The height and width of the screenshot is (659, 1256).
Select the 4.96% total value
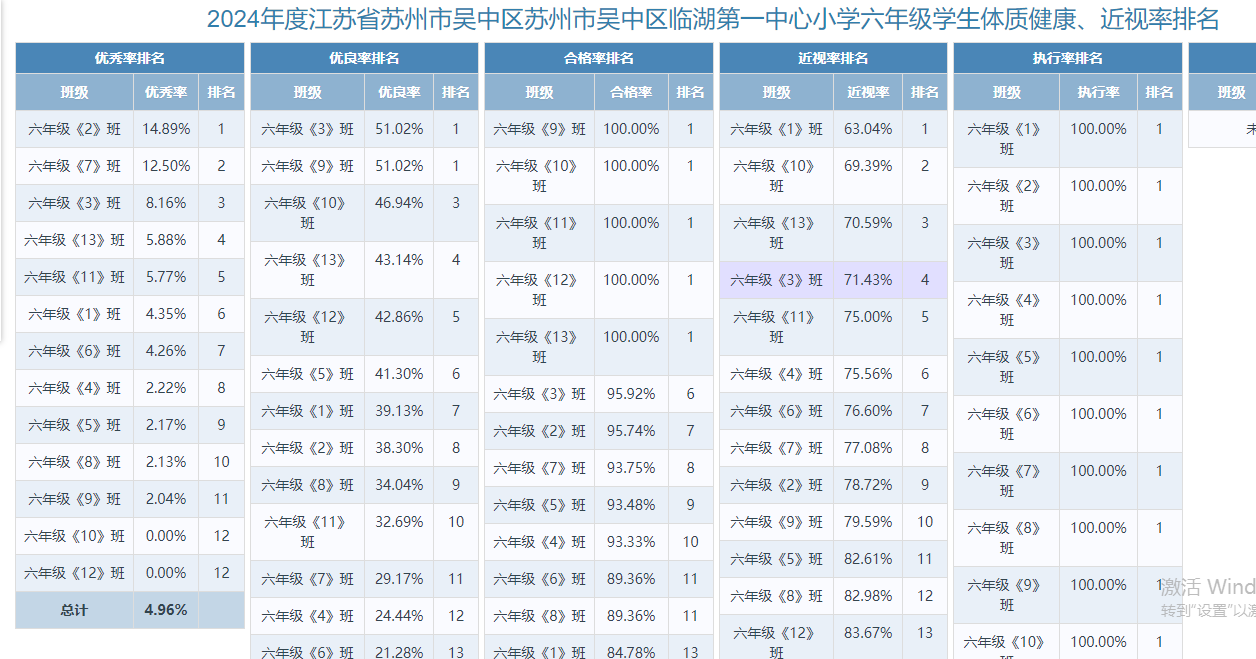166,610
